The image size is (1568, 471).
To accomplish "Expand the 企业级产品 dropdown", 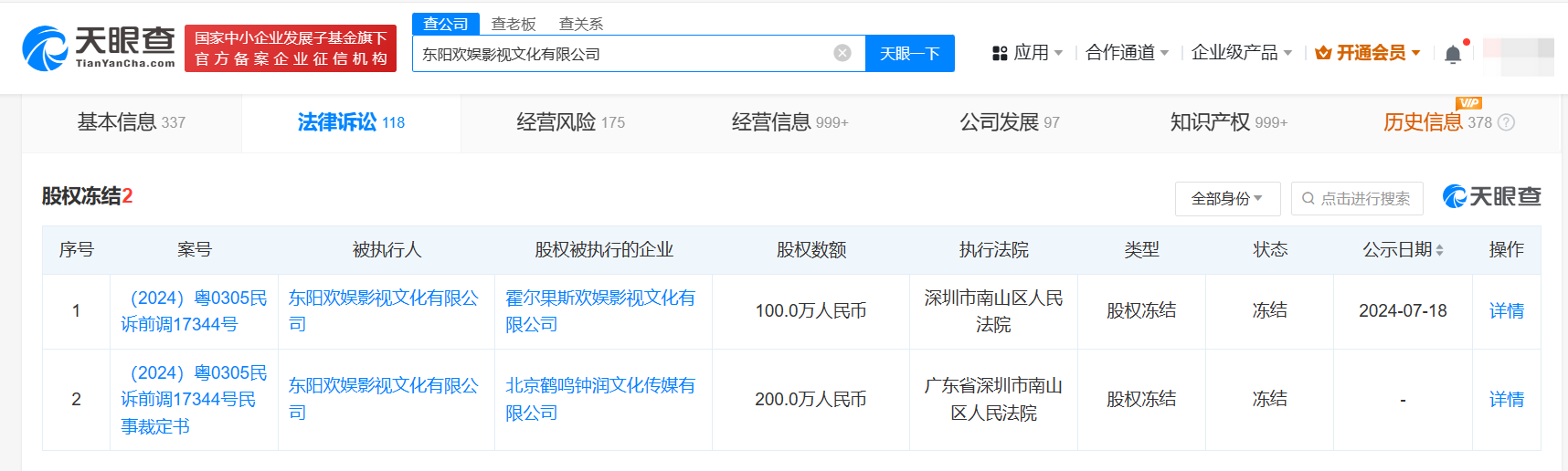I will (1287, 53).
